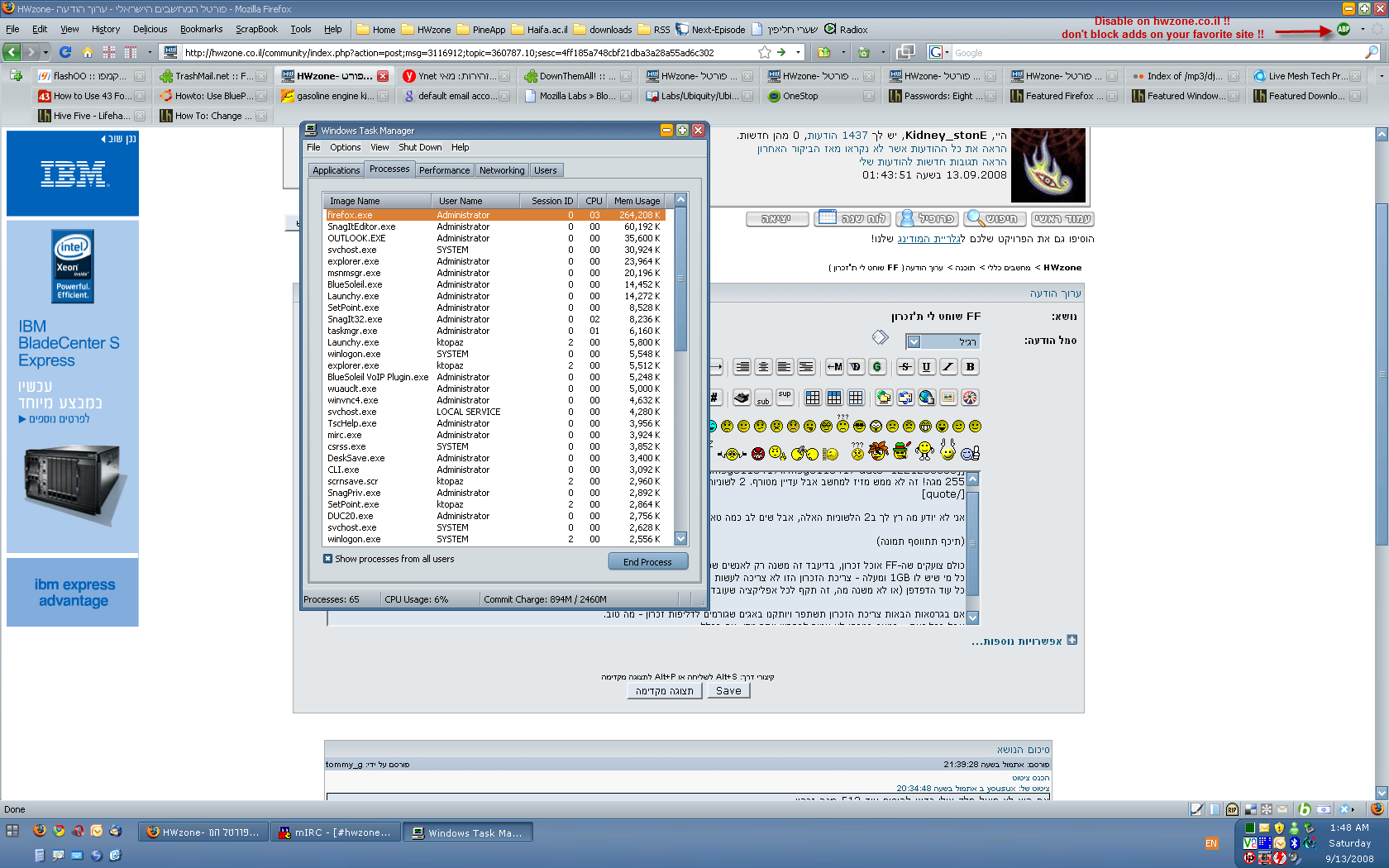Click the forum search button with magnifier
Viewport: 1389px width, 868px height.
point(995,219)
